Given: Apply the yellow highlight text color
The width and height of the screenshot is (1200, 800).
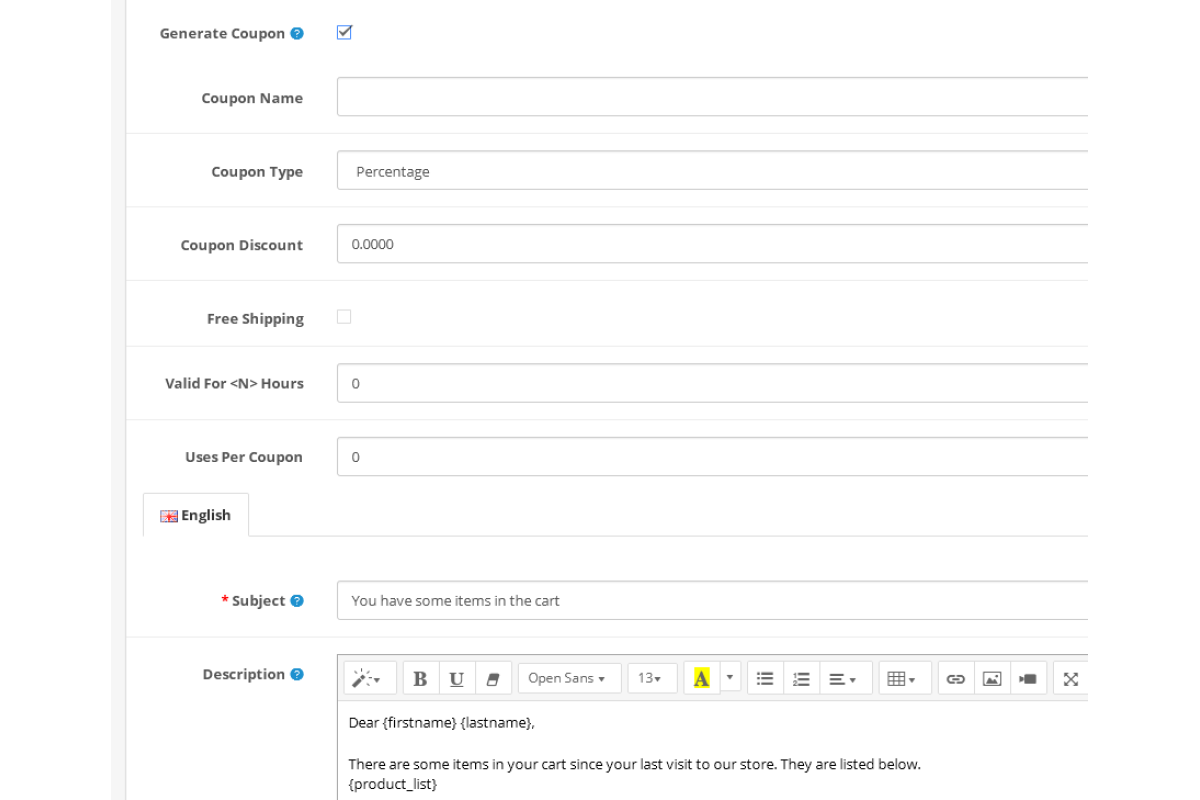Looking at the screenshot, I should [701, 678].
